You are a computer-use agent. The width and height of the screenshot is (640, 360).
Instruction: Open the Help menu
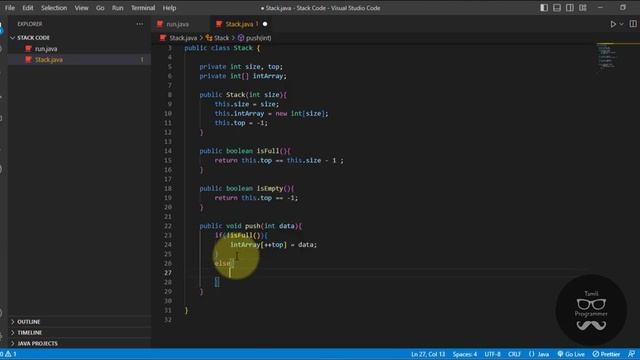(x=169, y=8)
